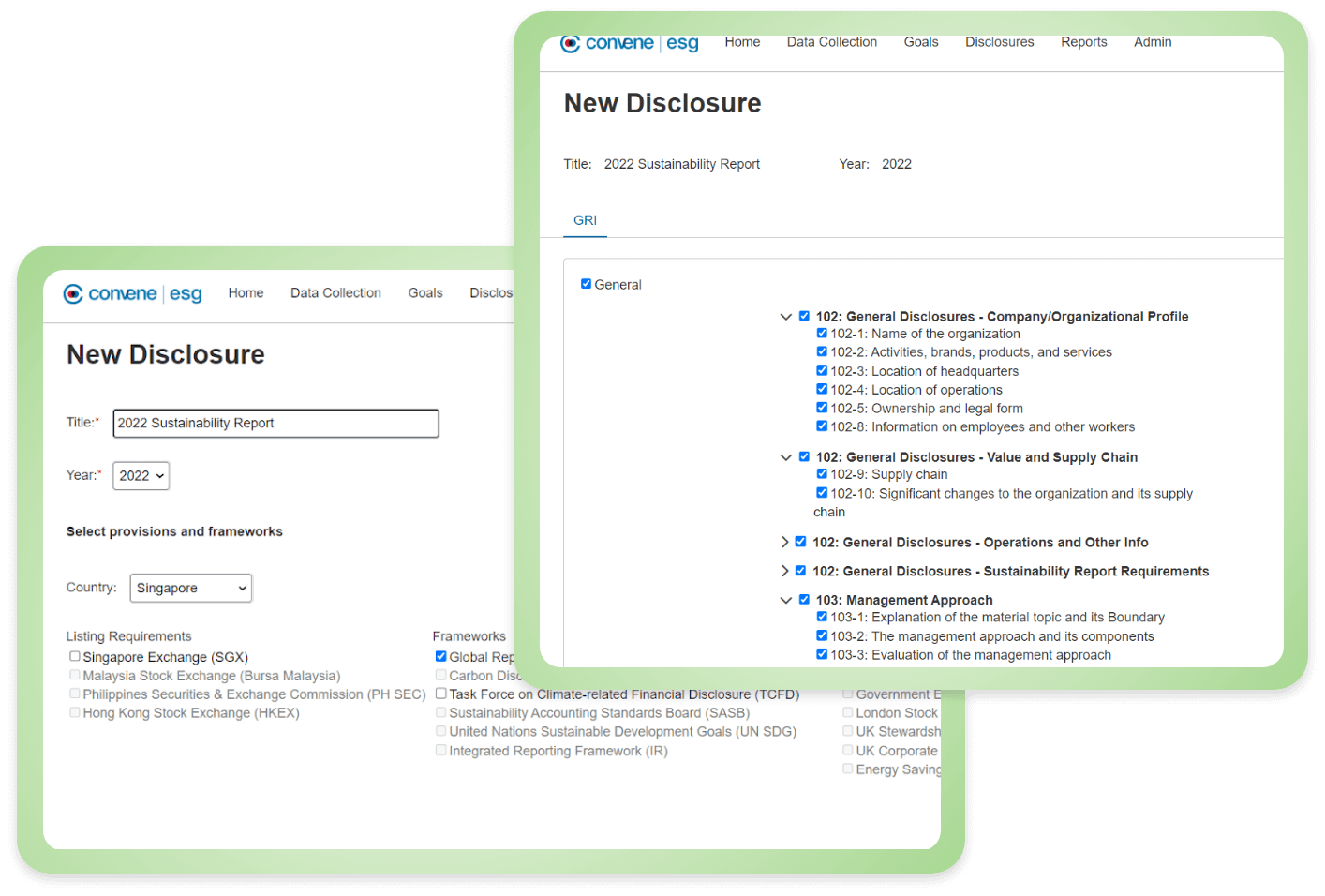Click the Convene ESG logo in front window
The image size is (1325, 896).
point(629,43)
